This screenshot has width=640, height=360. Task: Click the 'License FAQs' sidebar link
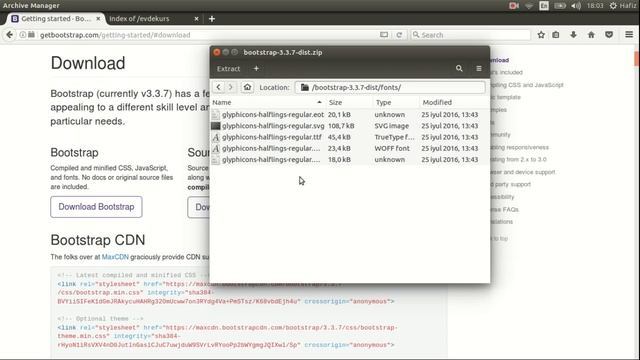(504, 209)
